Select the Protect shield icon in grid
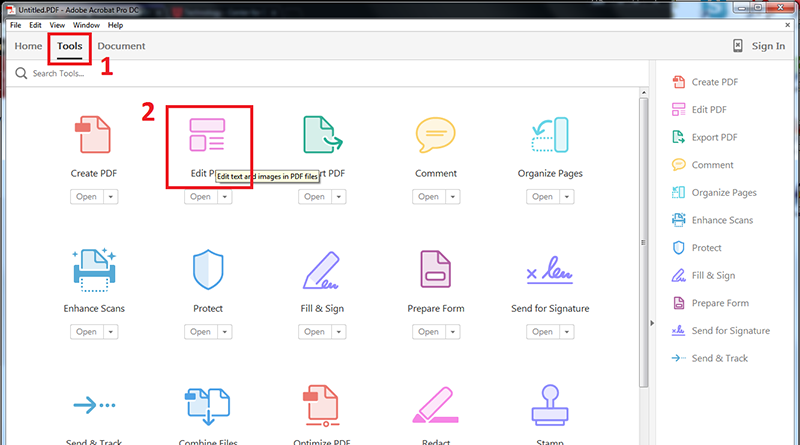The image size is (800, 445). (208, 270)
